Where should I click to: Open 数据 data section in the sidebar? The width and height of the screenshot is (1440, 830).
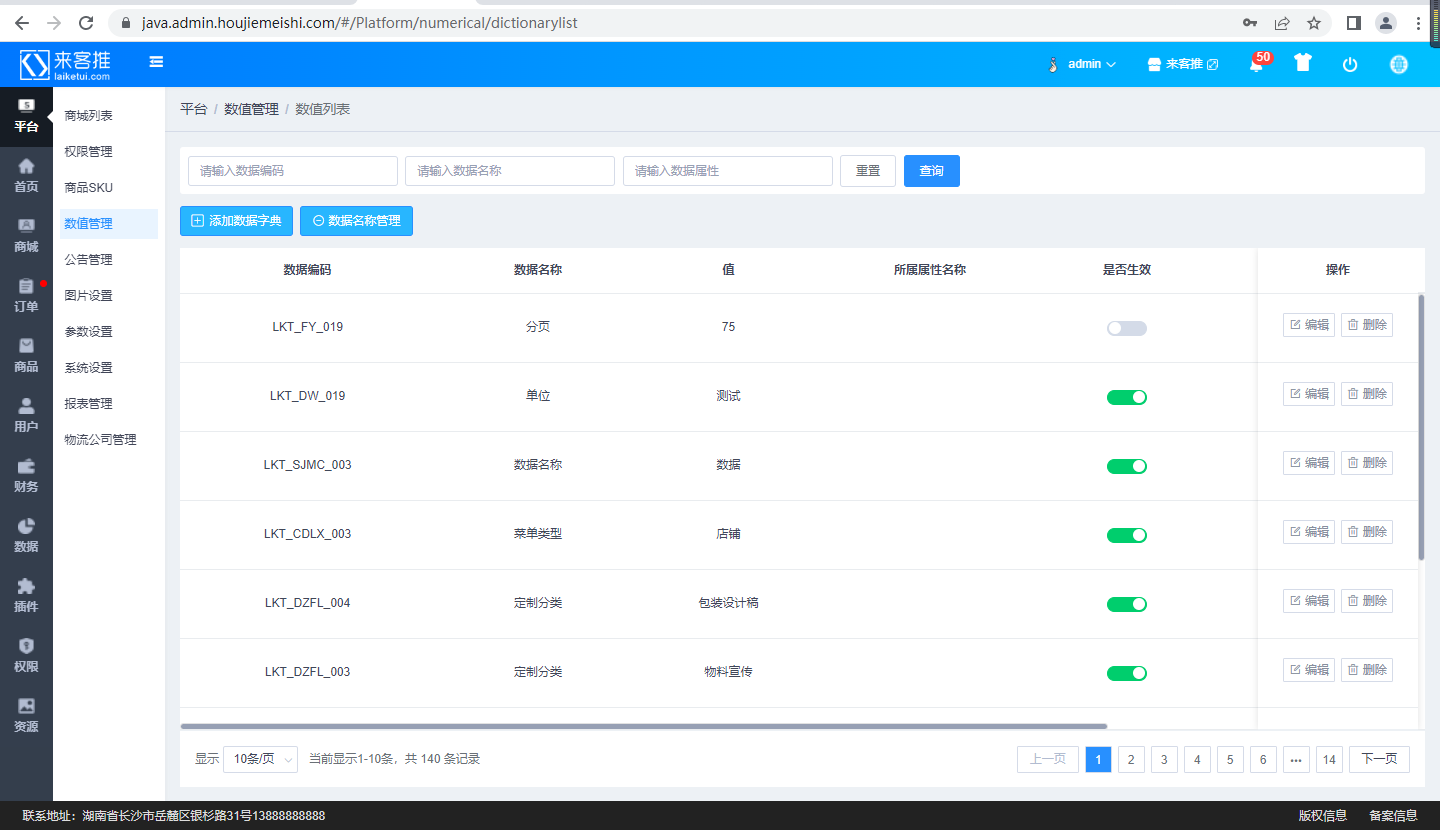[26, 535]
